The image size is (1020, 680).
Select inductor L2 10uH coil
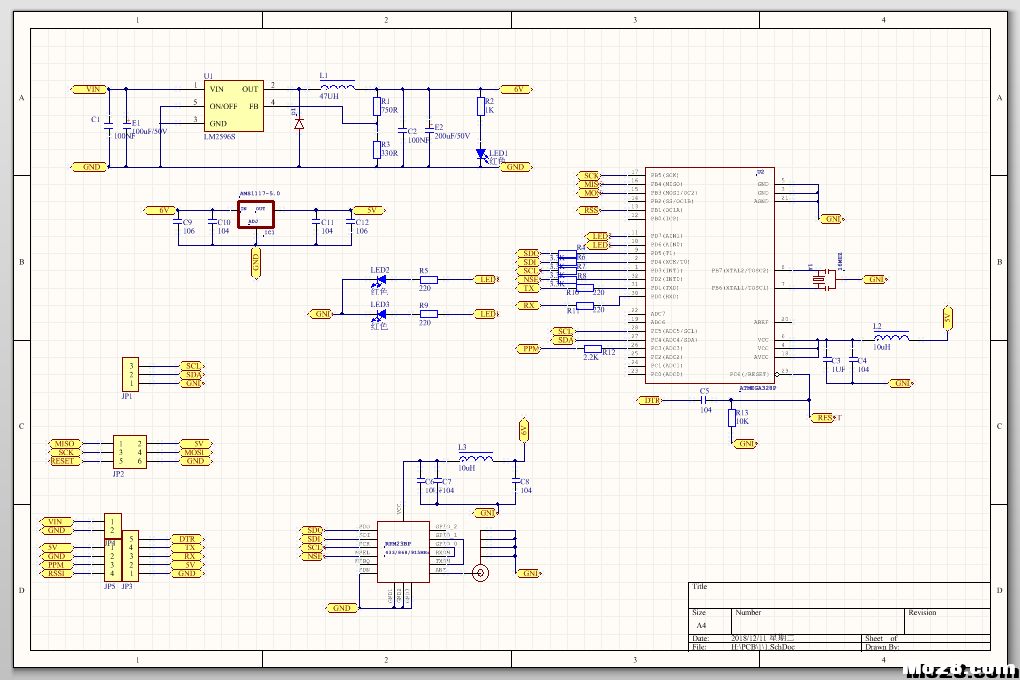click(891, 336)
